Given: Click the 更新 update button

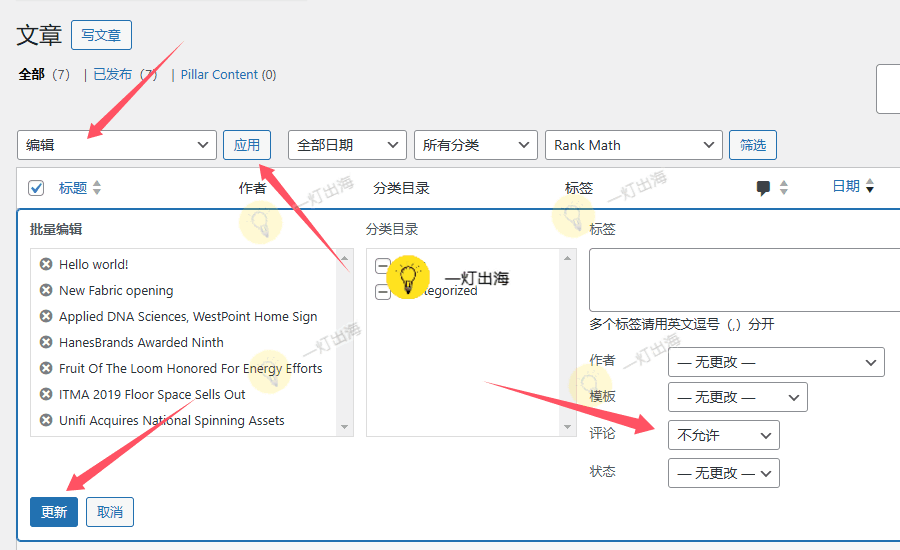Looking at the screenshot, I should coord(54,512).
